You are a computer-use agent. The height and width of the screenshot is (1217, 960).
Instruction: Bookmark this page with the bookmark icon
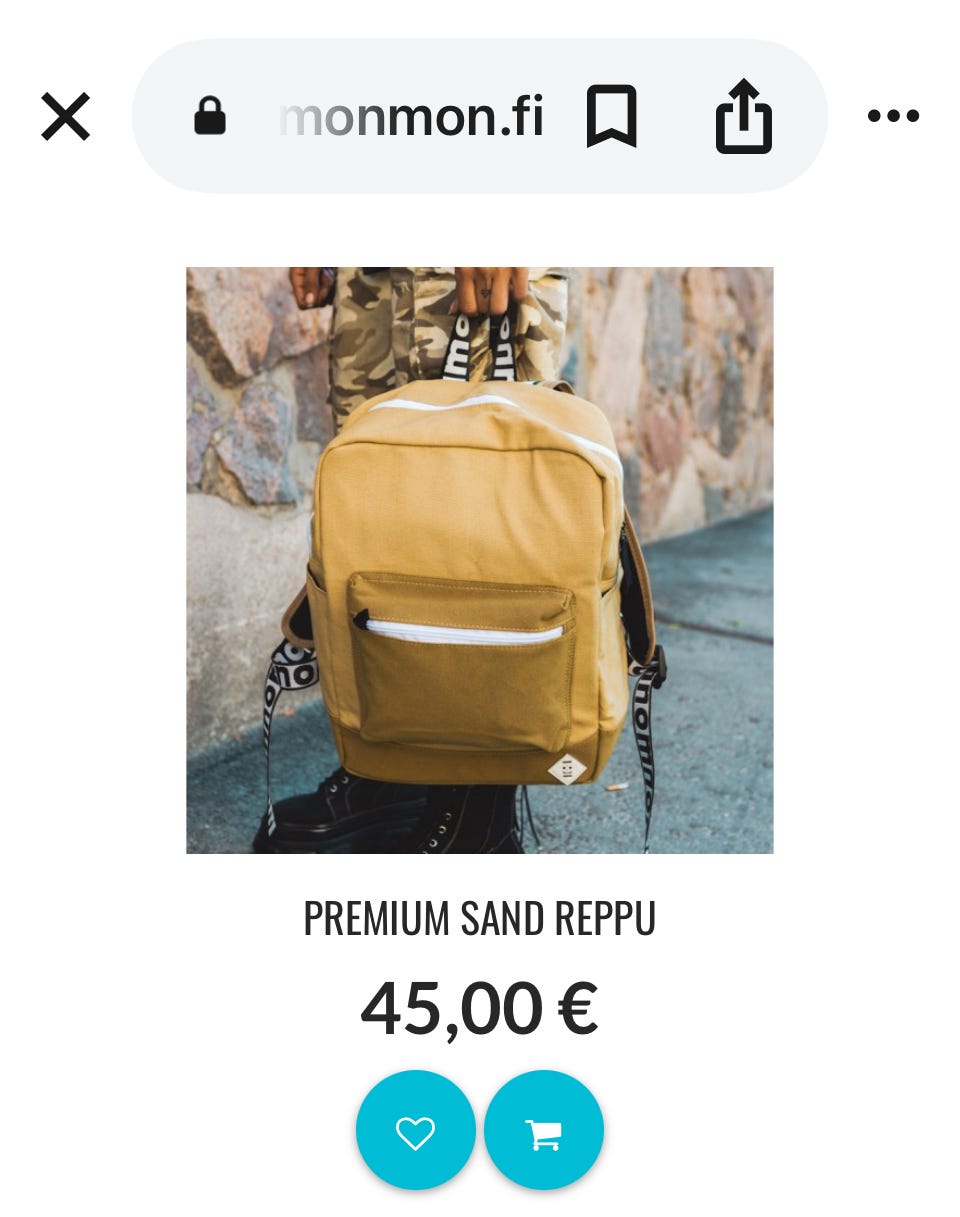(x=611, y=116)
